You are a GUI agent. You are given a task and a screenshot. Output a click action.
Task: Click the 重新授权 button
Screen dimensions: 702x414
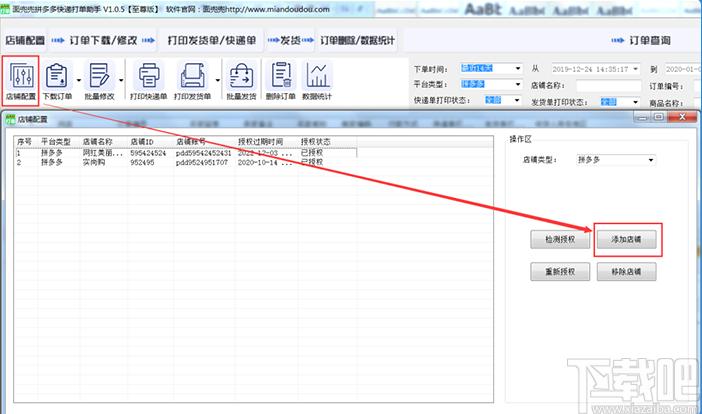point(560,272)
